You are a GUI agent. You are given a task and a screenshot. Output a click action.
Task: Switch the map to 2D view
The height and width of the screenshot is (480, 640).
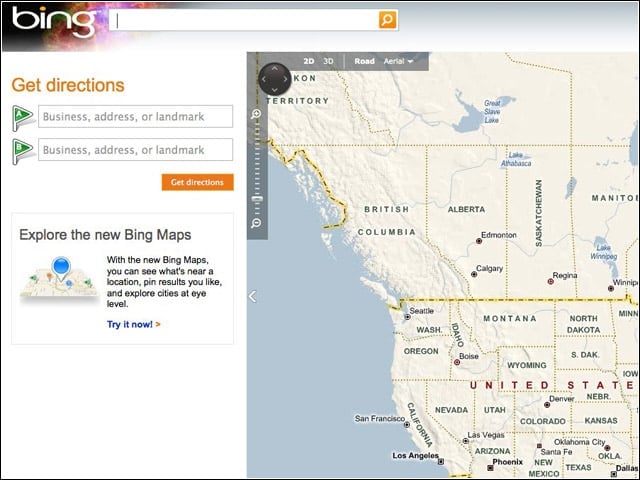pyautogui.click(x=309, y=61)
